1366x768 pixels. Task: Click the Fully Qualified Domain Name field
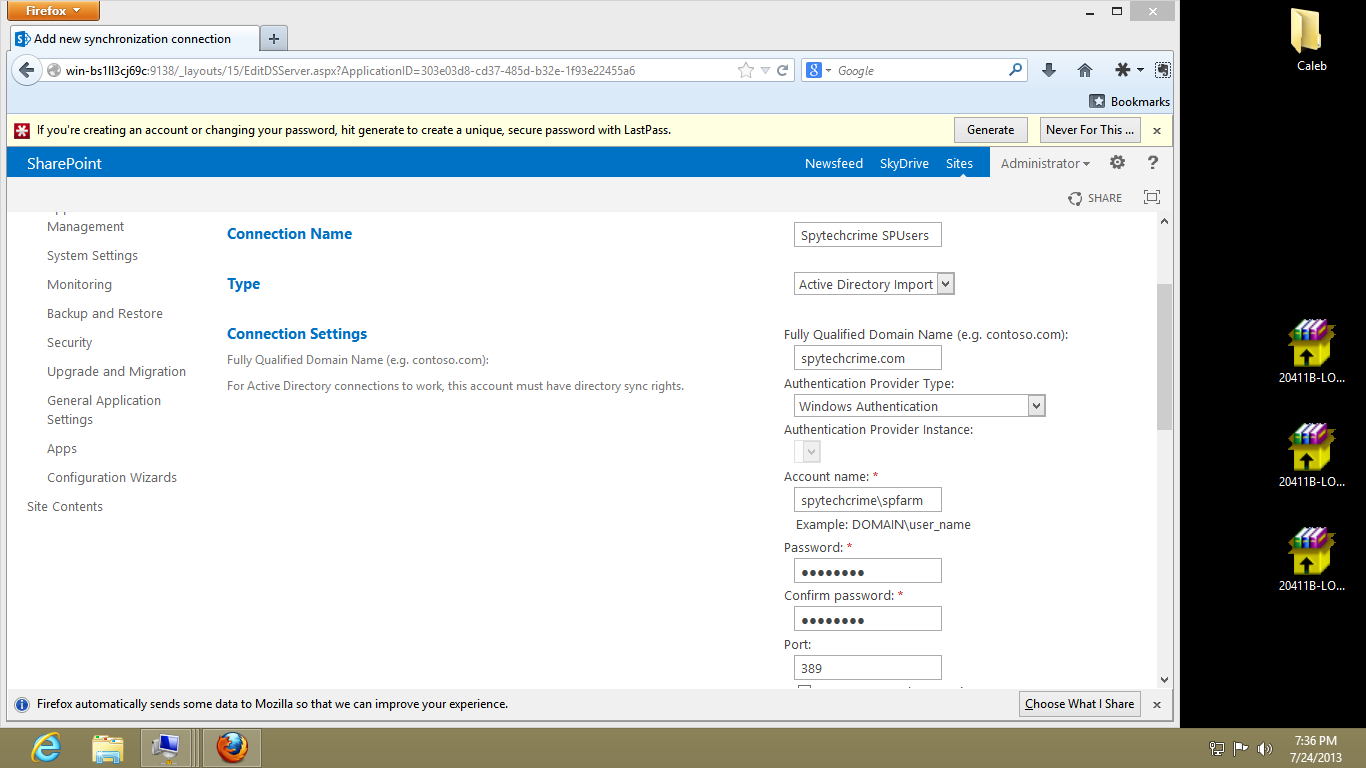pos(867,358)
